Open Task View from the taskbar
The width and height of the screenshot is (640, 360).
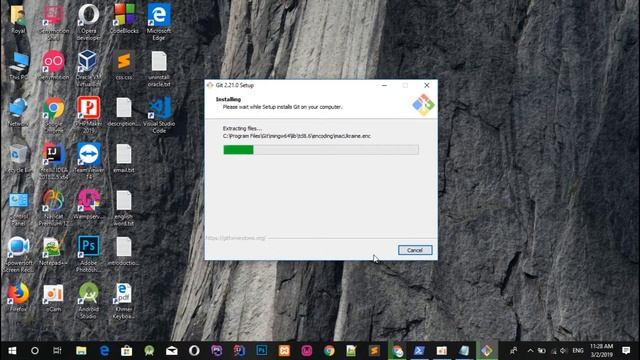click(57, 351)
